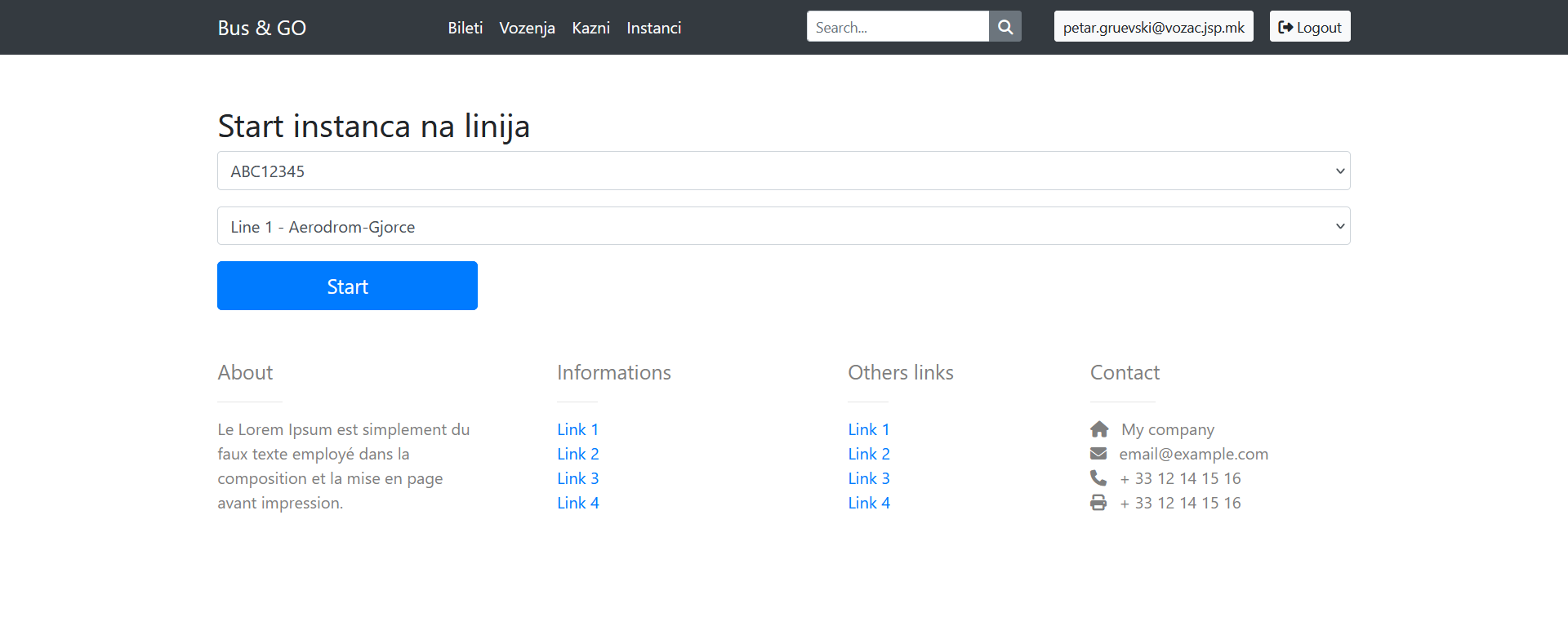Go to the Vozenja page
The width and height of the screenshot is (1568, 626).
tap(527, 28)
